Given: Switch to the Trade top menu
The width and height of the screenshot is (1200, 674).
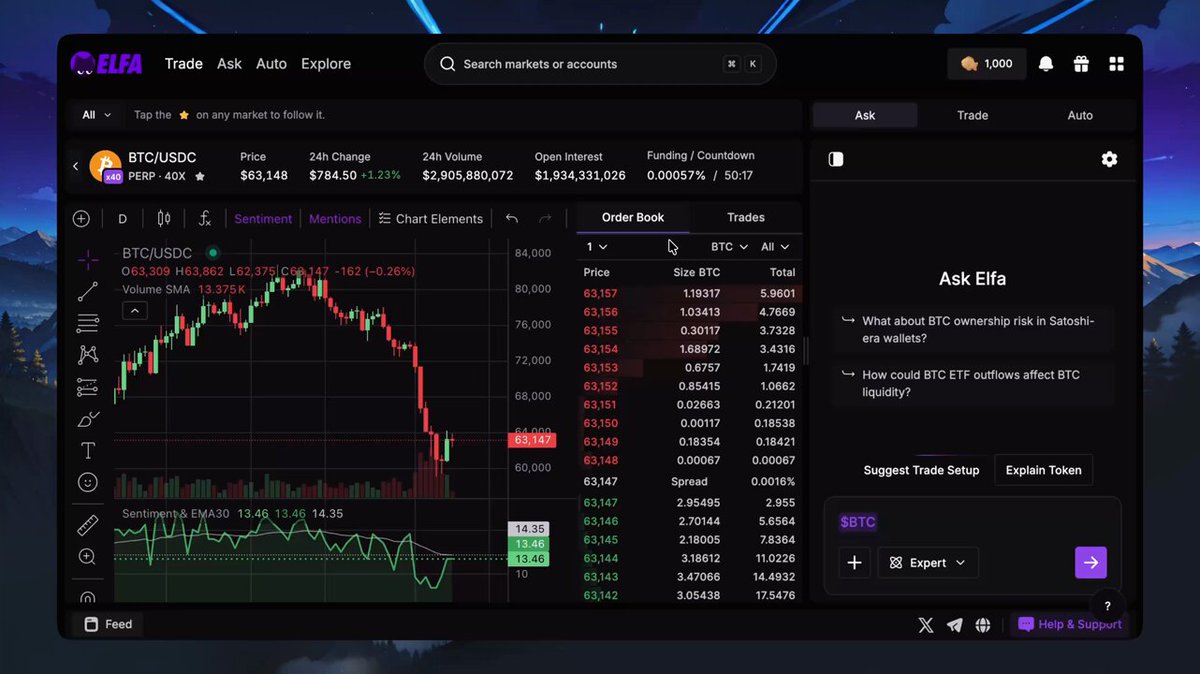Looking at the screenshot, I should click(184, 64).
